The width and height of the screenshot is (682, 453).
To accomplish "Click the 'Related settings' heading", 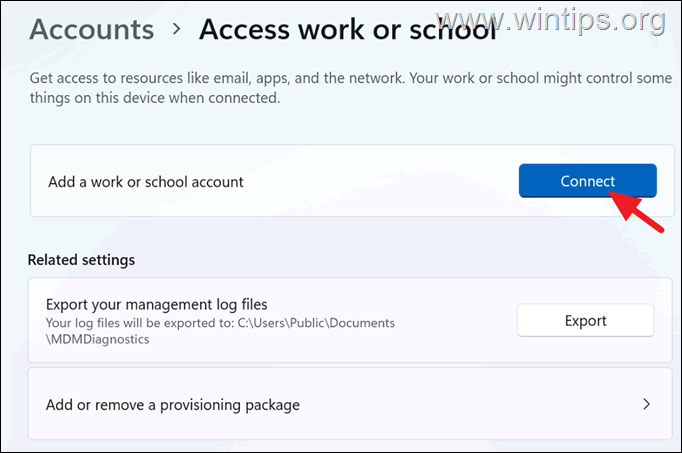I will coord(81,260).
